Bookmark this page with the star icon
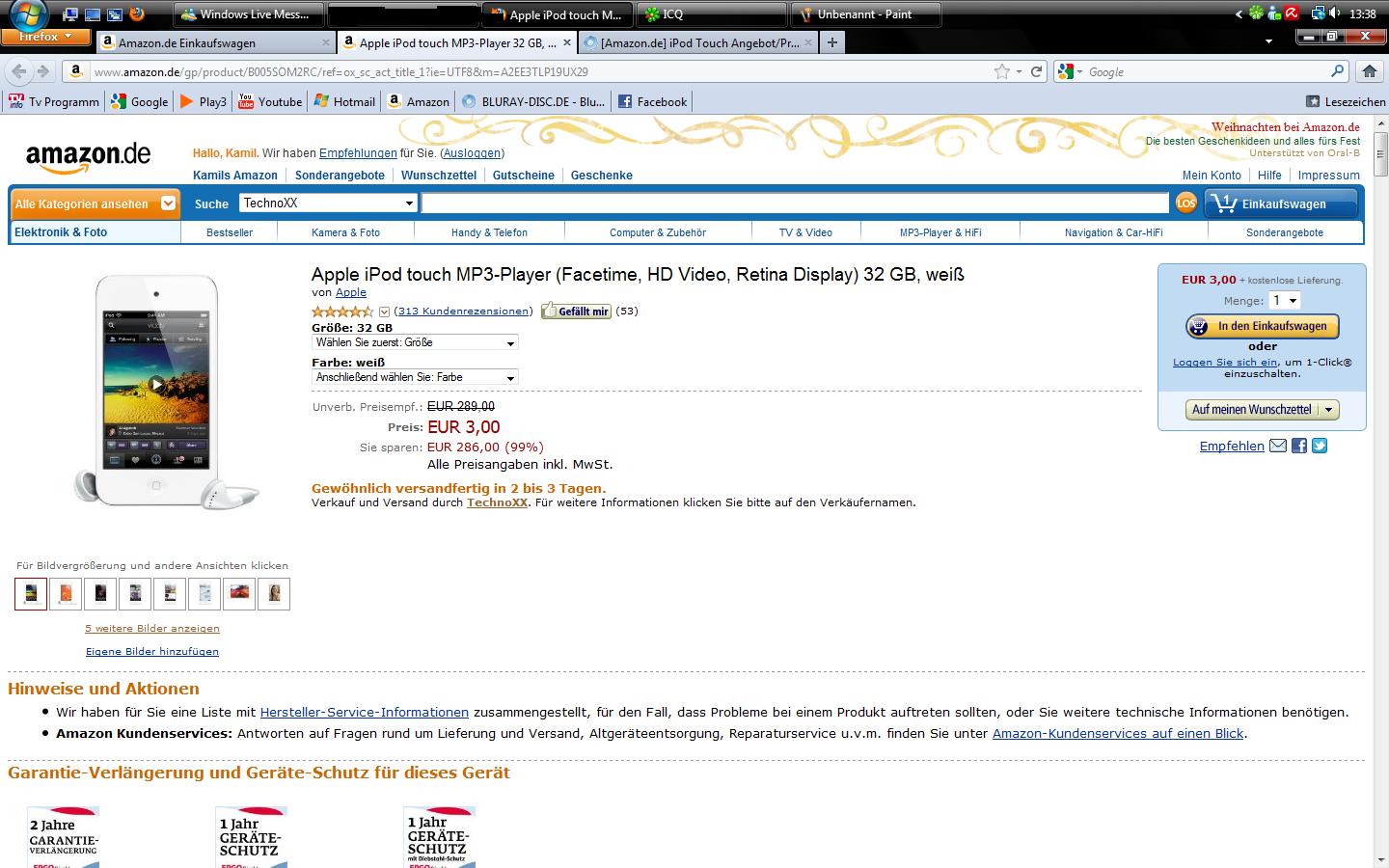Screen dimensions: 1389x868 coord(1002,71)
